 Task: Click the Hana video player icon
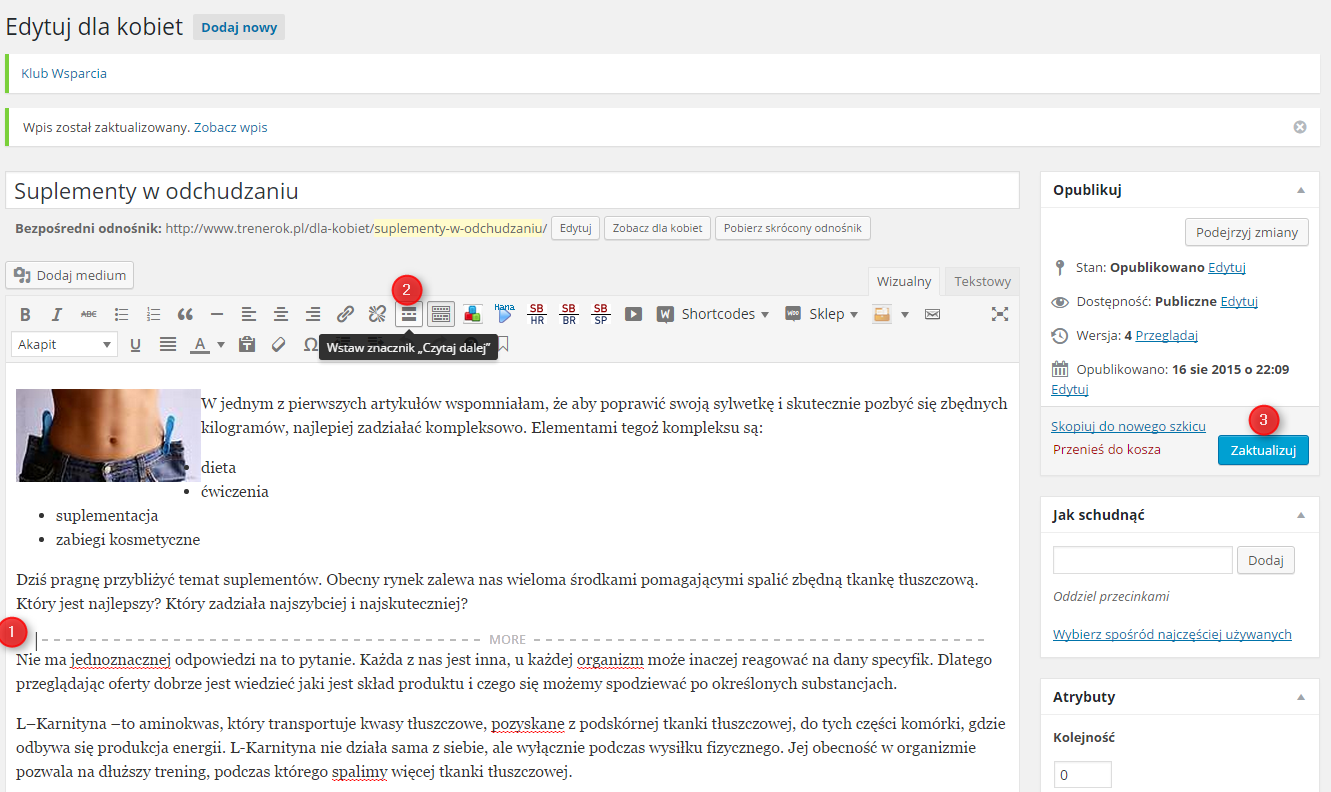pyautogui.click(x=505, y=313)
